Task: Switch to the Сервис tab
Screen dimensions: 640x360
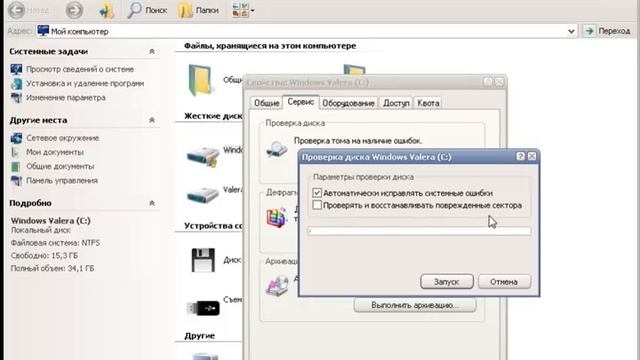Action: 301,102
